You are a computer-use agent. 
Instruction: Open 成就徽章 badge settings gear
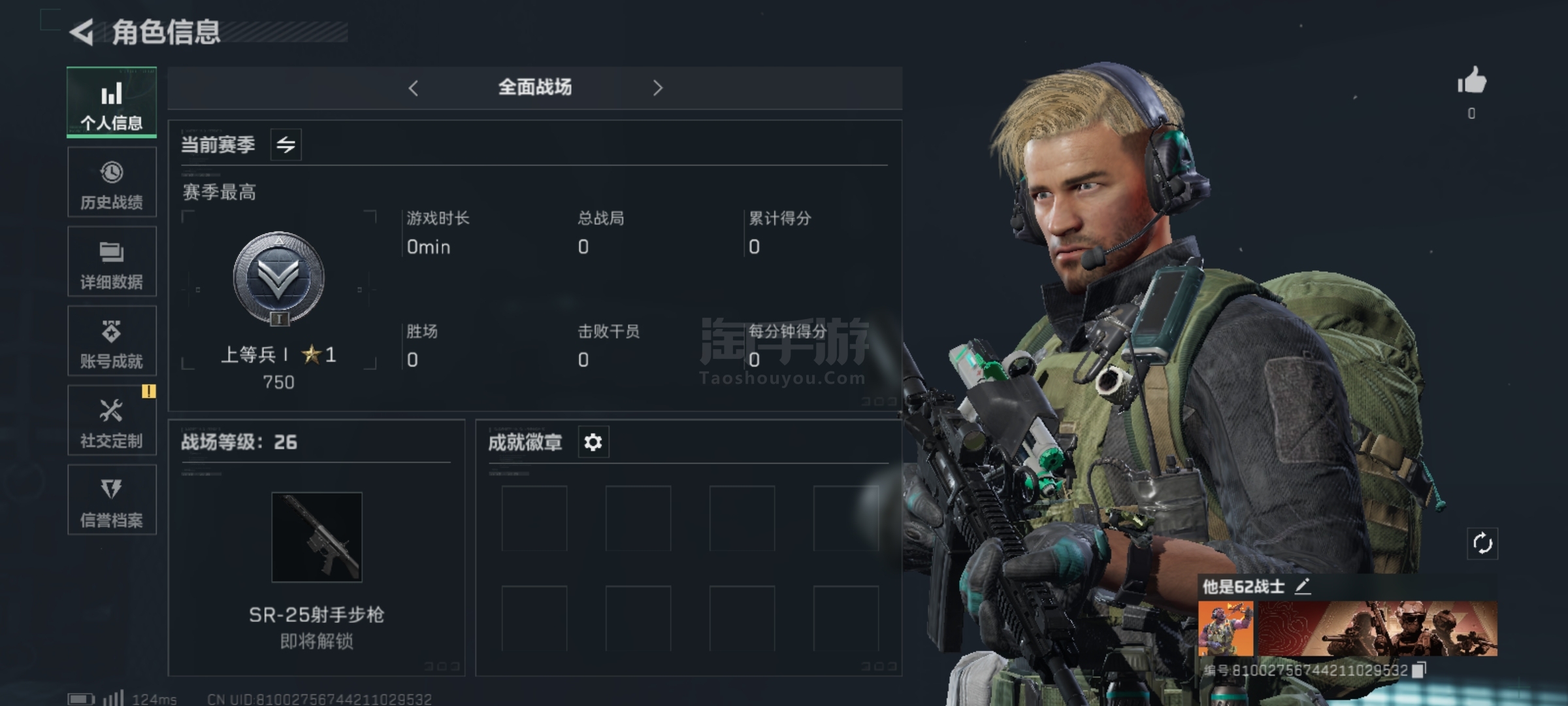593,443
